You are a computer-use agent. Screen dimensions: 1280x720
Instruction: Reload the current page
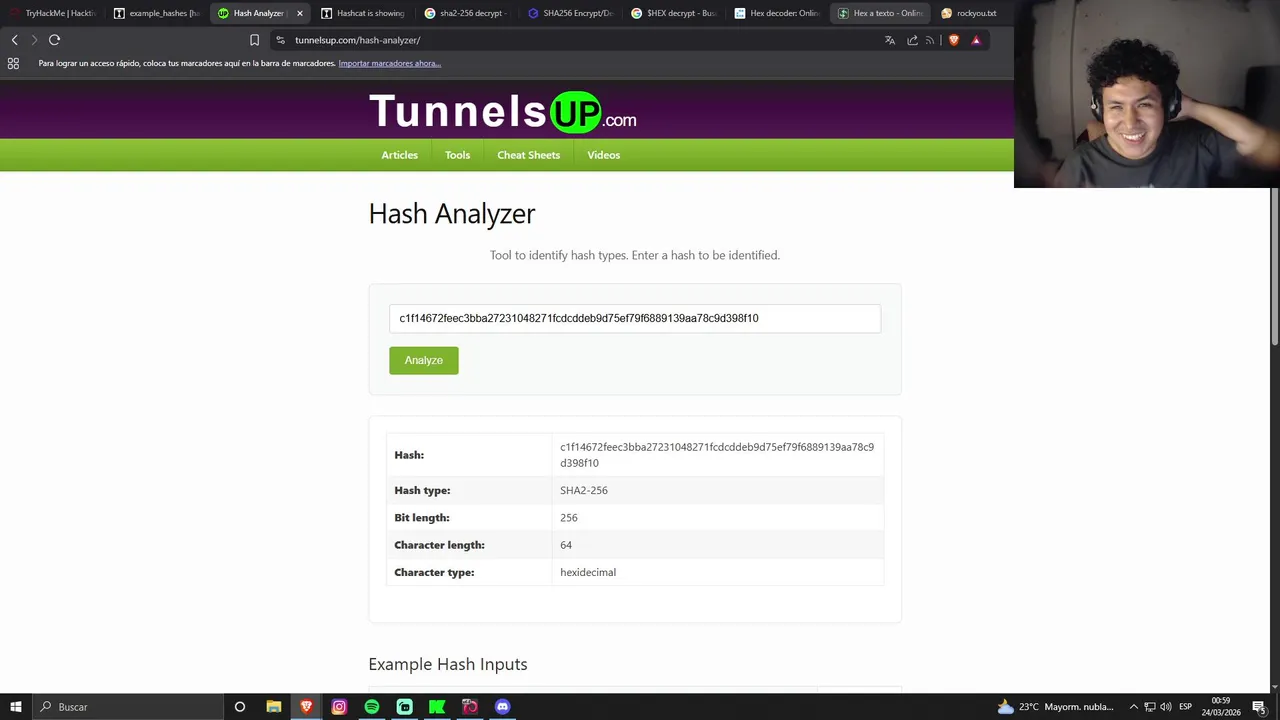[54, 40]
